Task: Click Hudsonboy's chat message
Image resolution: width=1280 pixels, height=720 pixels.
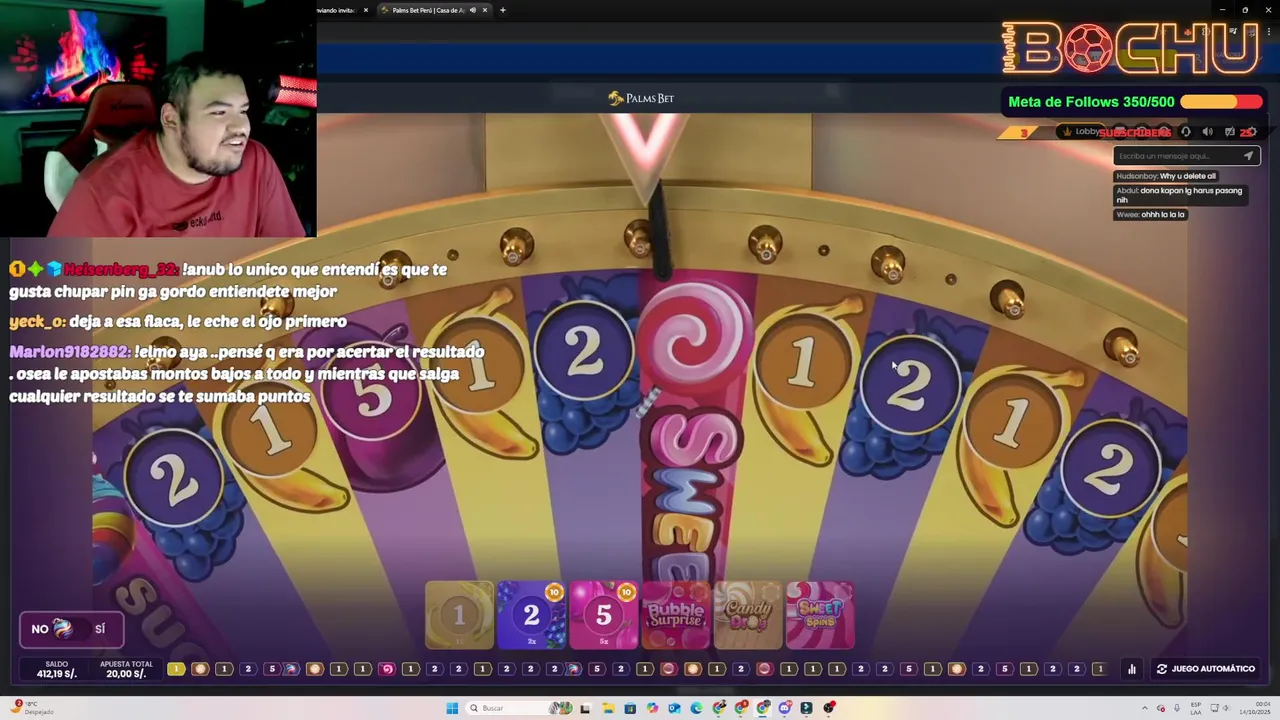Action: click(1166, 176)
